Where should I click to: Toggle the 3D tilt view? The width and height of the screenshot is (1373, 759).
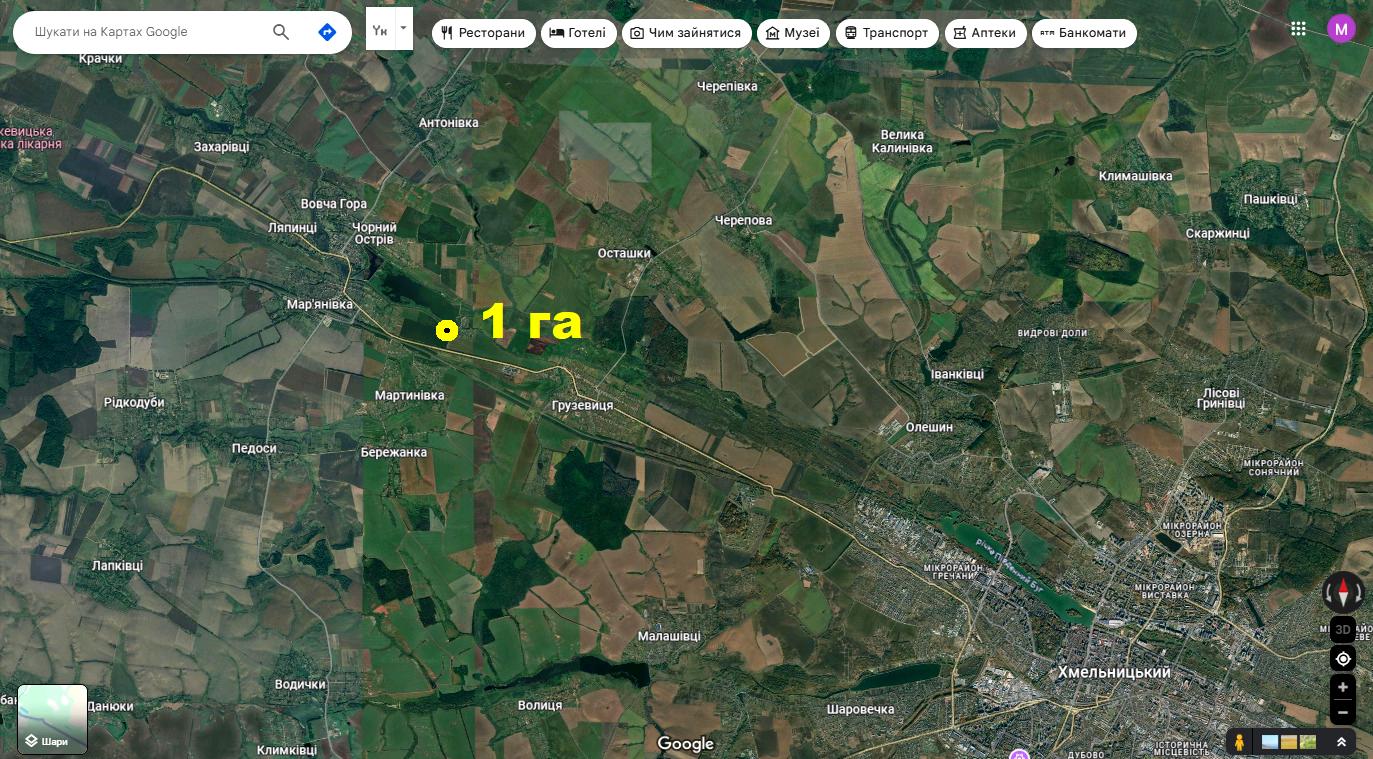(1343, 629)
